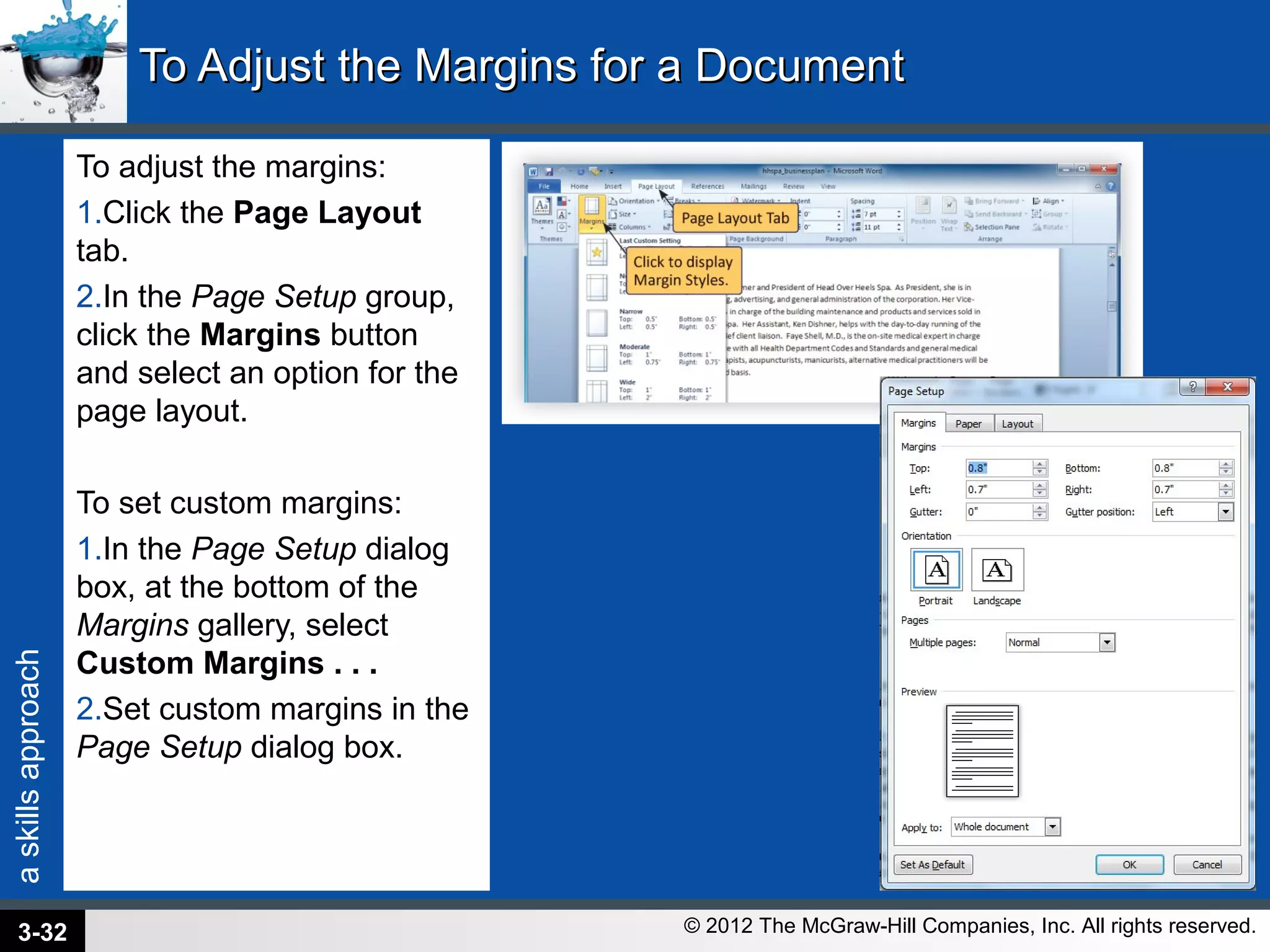The width and height of the screenshot is (1270, 952).
Task: Click the Word Help question mark icon
Action: pos(1111,186)
